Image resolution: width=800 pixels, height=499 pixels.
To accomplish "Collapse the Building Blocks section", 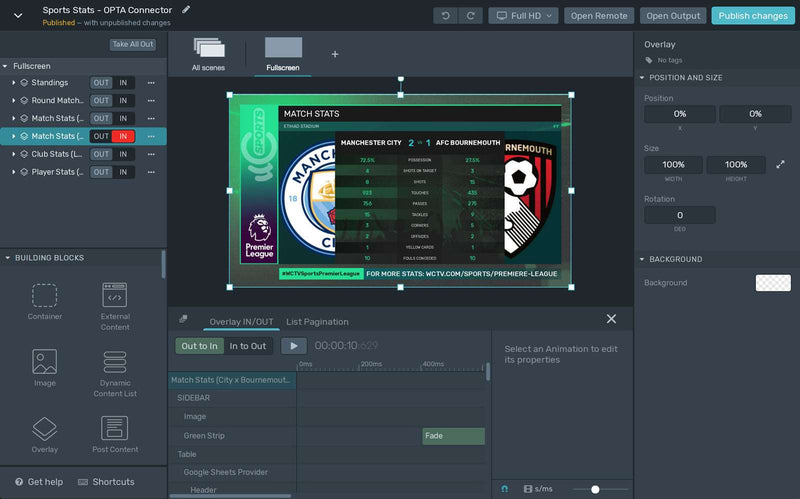I will tap(8, 258).
